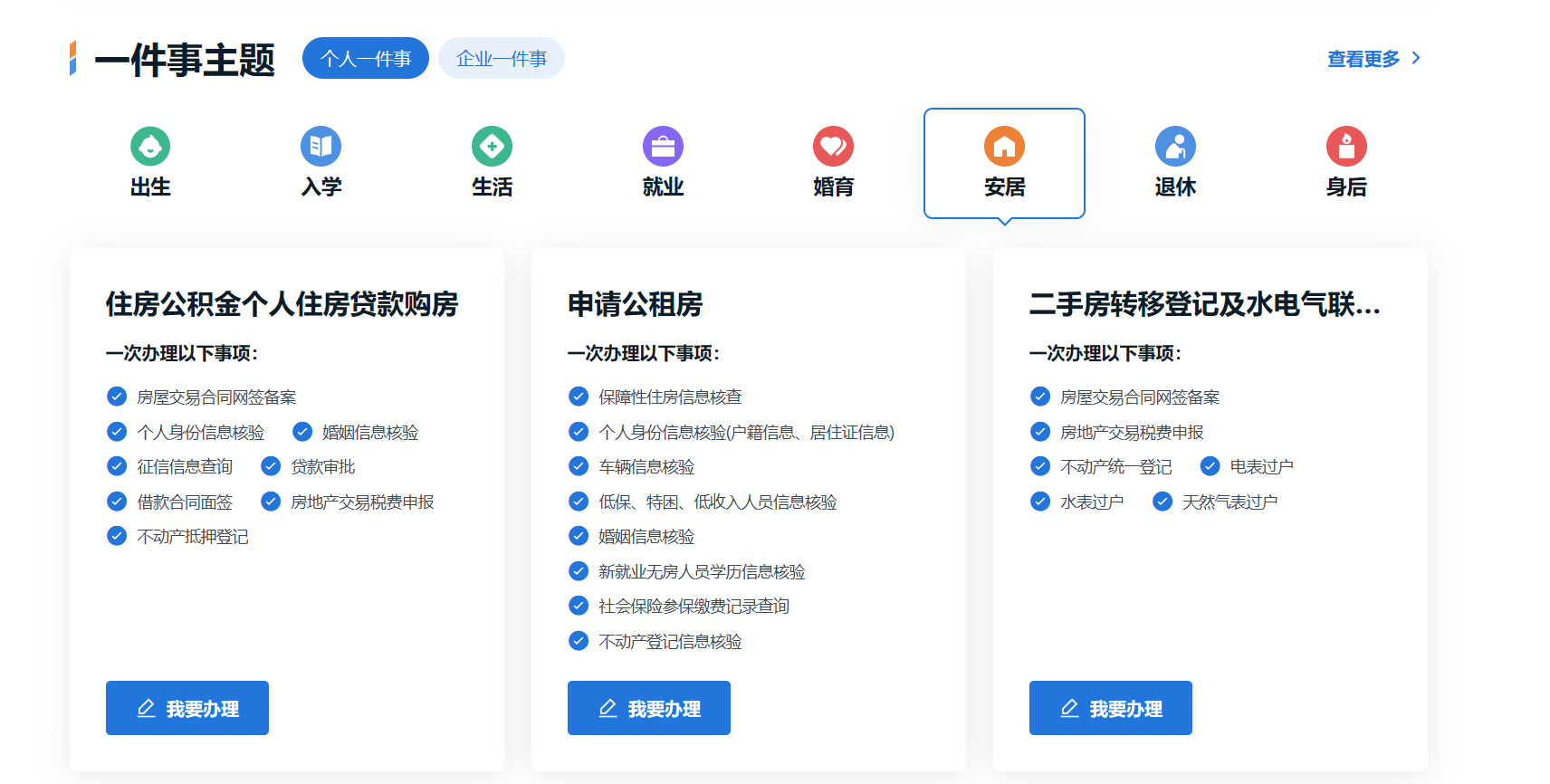Image resolution: width=1550 pixels, height=784 pixels.
Task: Select the 入学 school enrollment icon
Action: [x=321, y=146]
